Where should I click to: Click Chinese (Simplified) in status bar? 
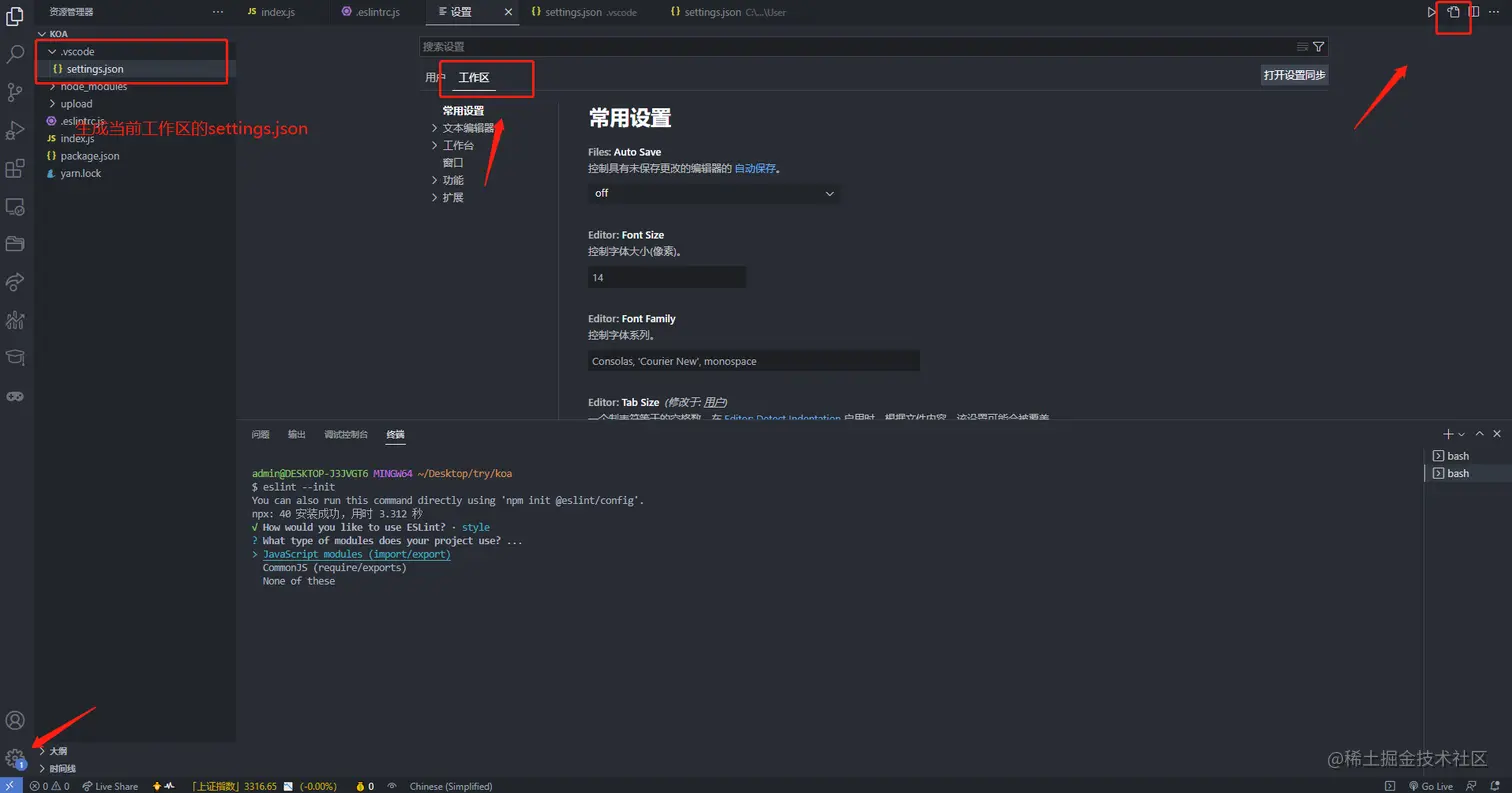pos(451,786)
